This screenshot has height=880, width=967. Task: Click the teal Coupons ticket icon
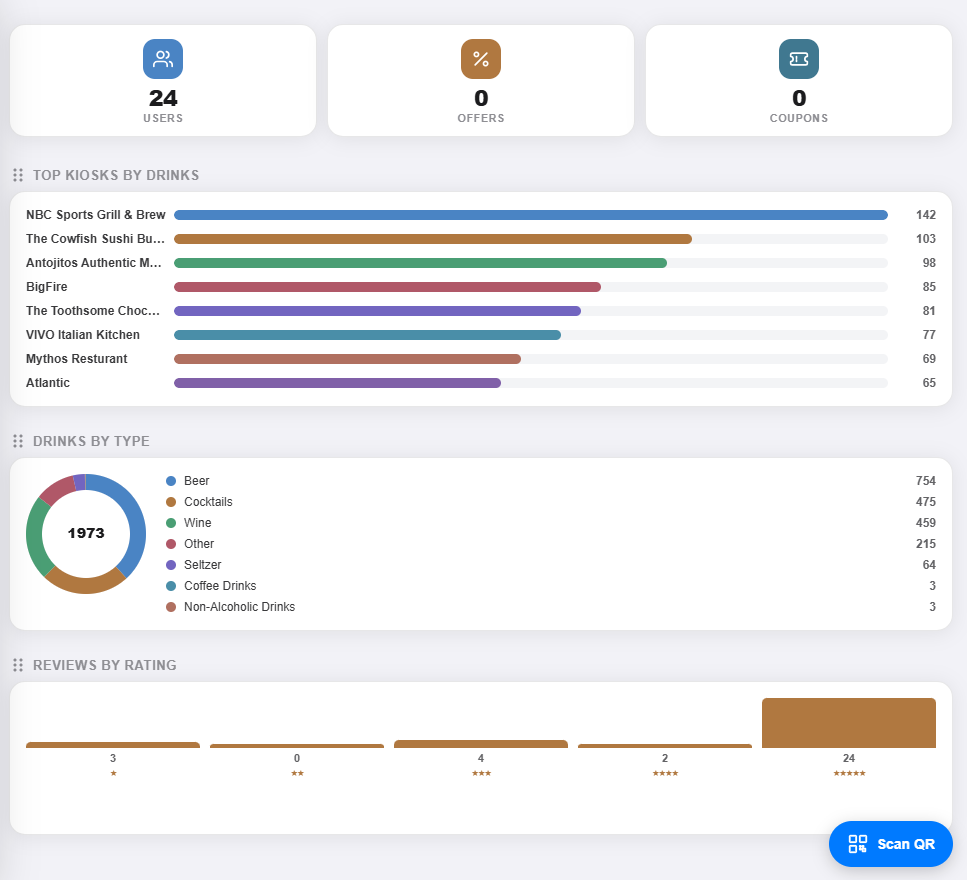pyautogui.click(x=799, y=59)
